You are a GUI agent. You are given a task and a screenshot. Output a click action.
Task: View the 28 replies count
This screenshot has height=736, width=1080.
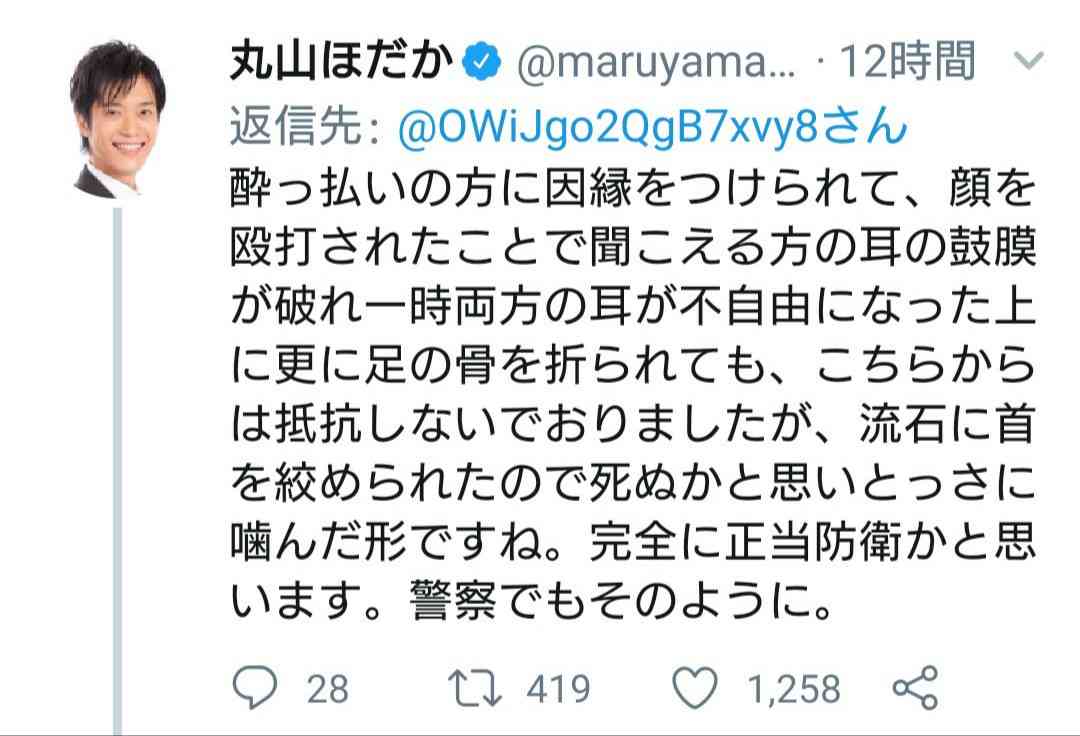327,689
